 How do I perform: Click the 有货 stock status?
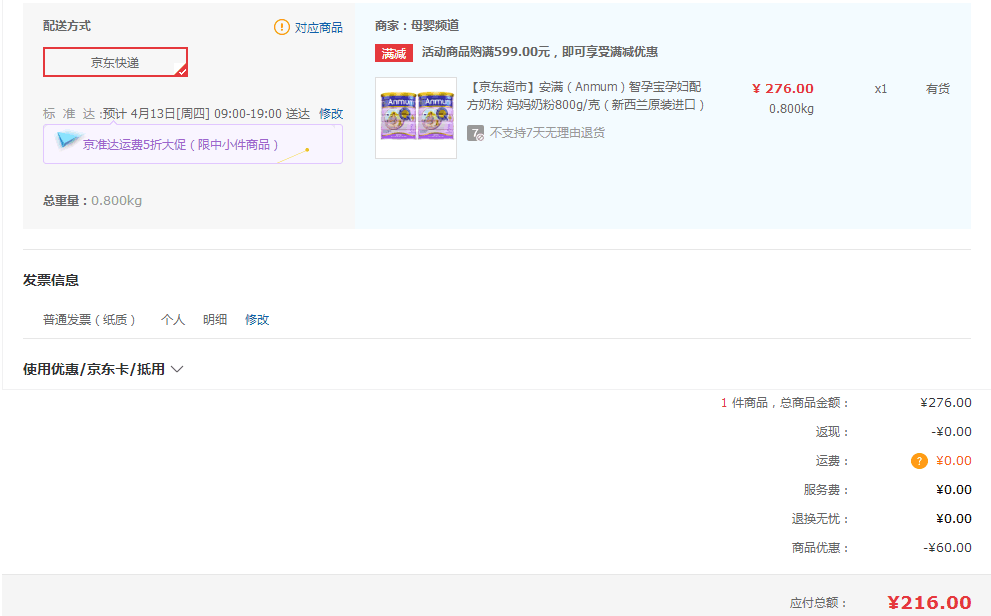click(x=938, y=89)
